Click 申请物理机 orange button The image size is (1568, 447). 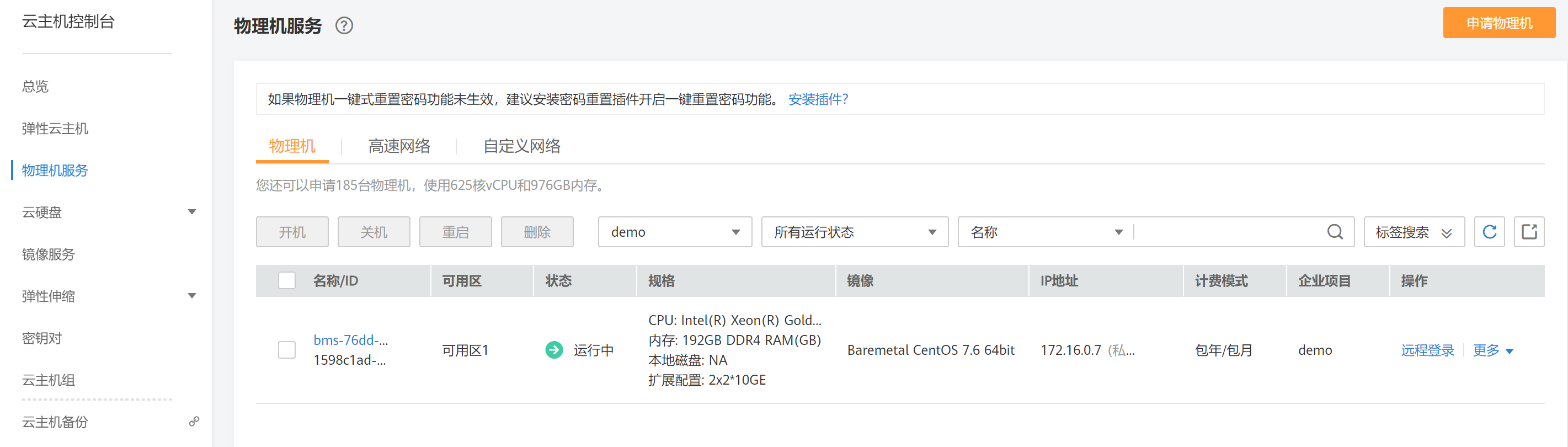(x=1498, y=23)
